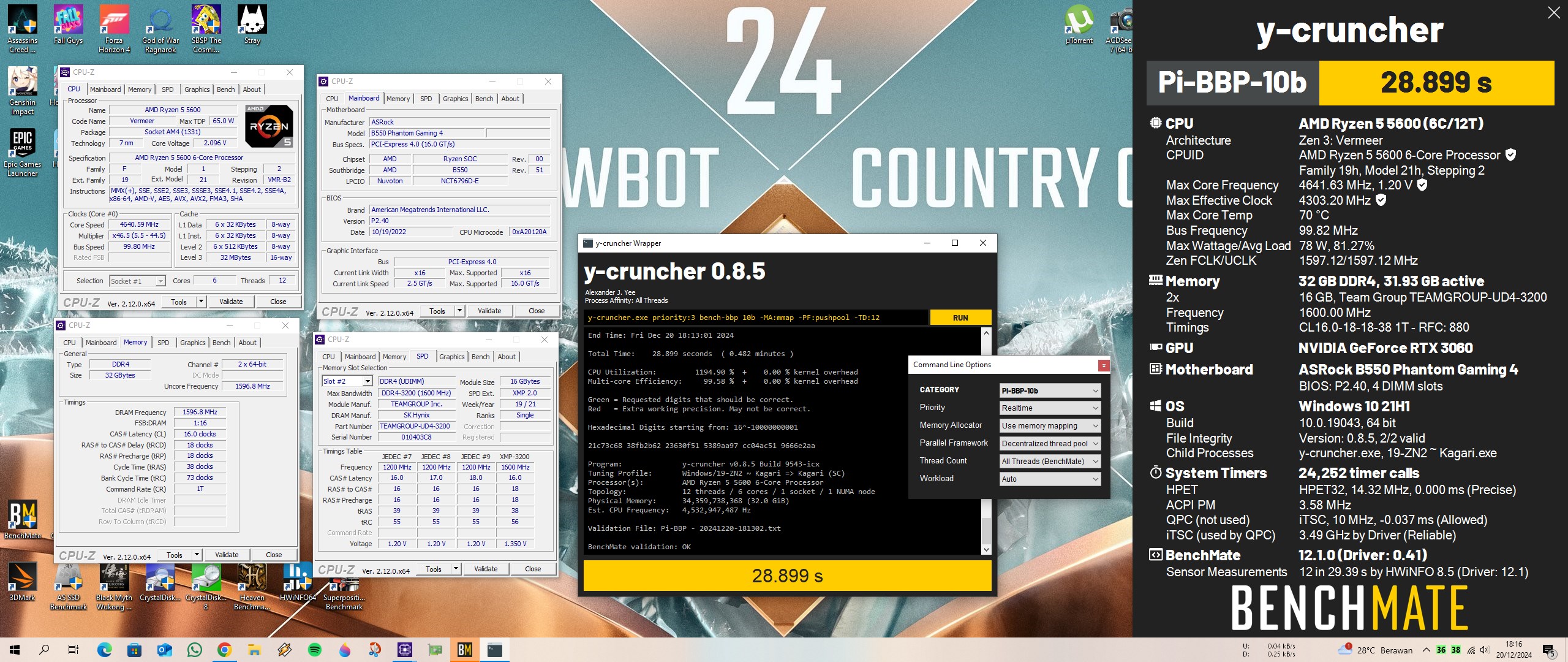Switch to About tab in CPU-Z SPD window

click(x=507, y=357)
